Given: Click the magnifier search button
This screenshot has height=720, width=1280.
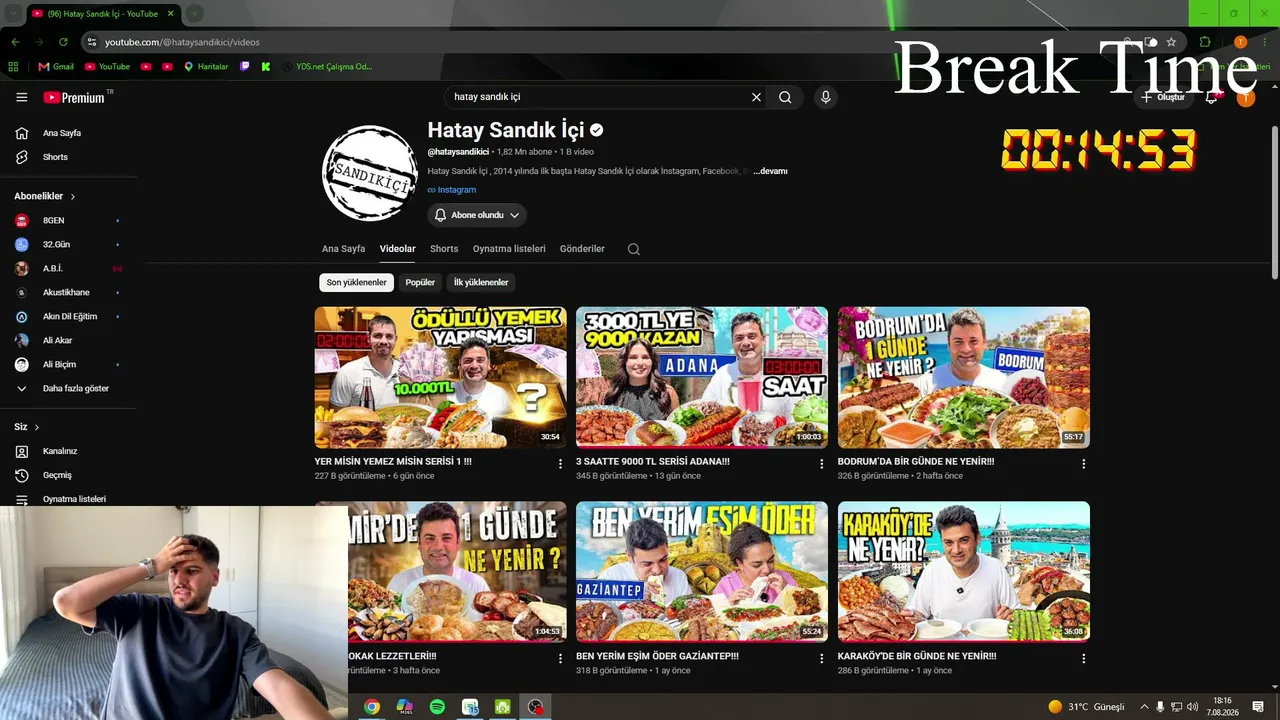Looking at the screenshot, I should pyautogui.click(x=785, y=97).
